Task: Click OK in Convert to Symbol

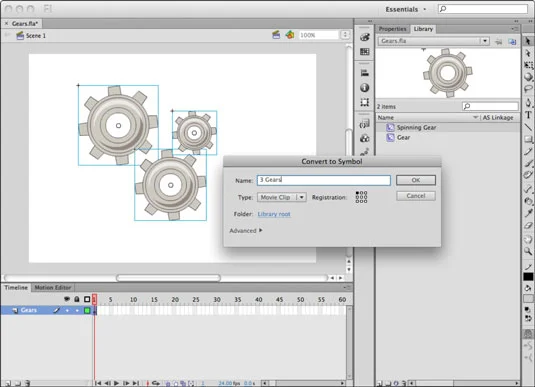Action: [x=416, y=180]
